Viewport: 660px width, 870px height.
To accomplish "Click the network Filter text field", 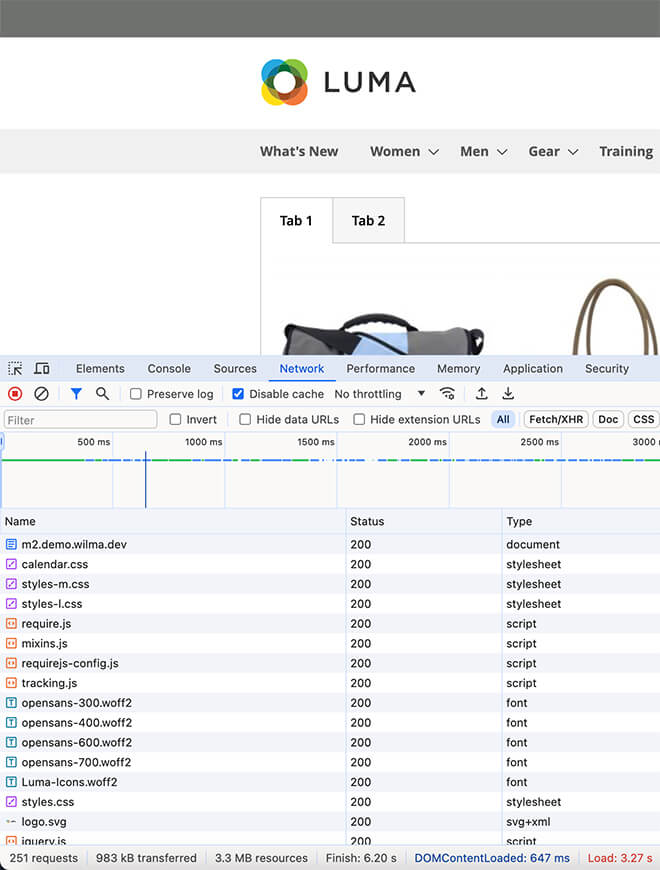I will pos(80,420).
